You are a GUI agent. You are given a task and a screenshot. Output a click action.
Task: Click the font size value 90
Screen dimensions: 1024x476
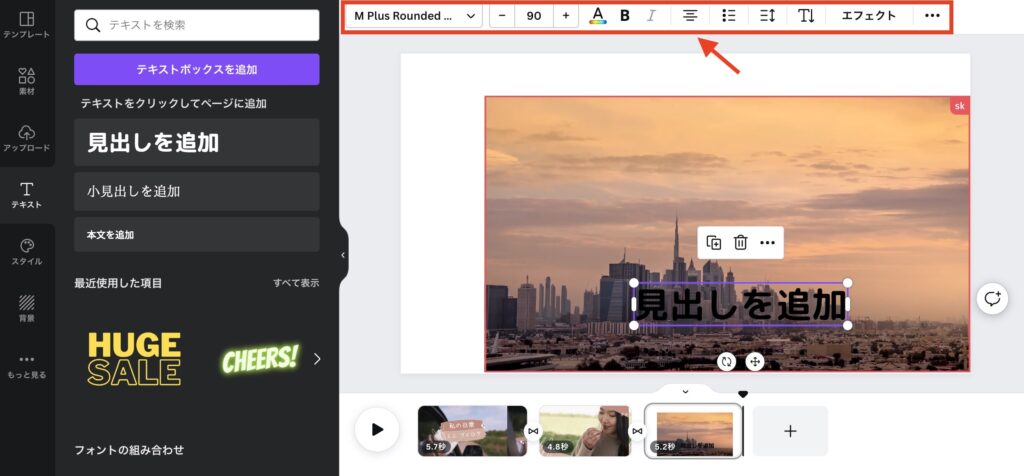click(534, 16)
